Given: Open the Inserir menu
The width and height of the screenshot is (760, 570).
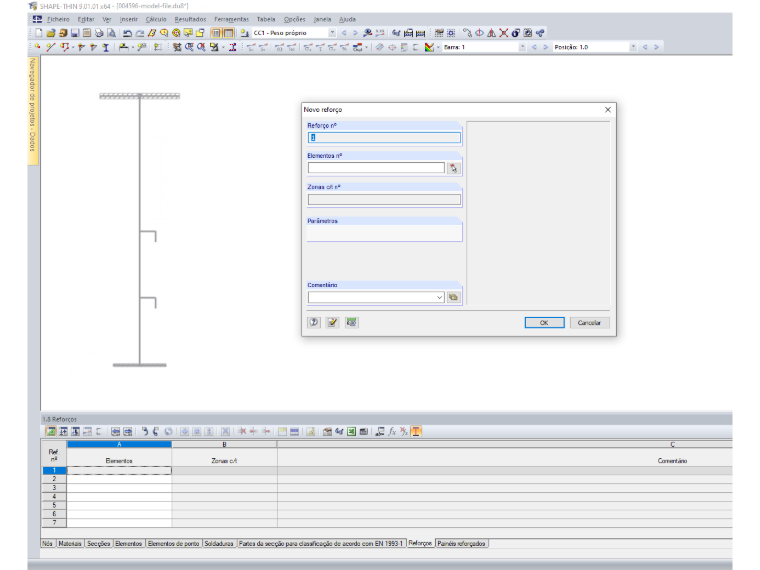Looking at the screenshot, I should coord(129,19).
